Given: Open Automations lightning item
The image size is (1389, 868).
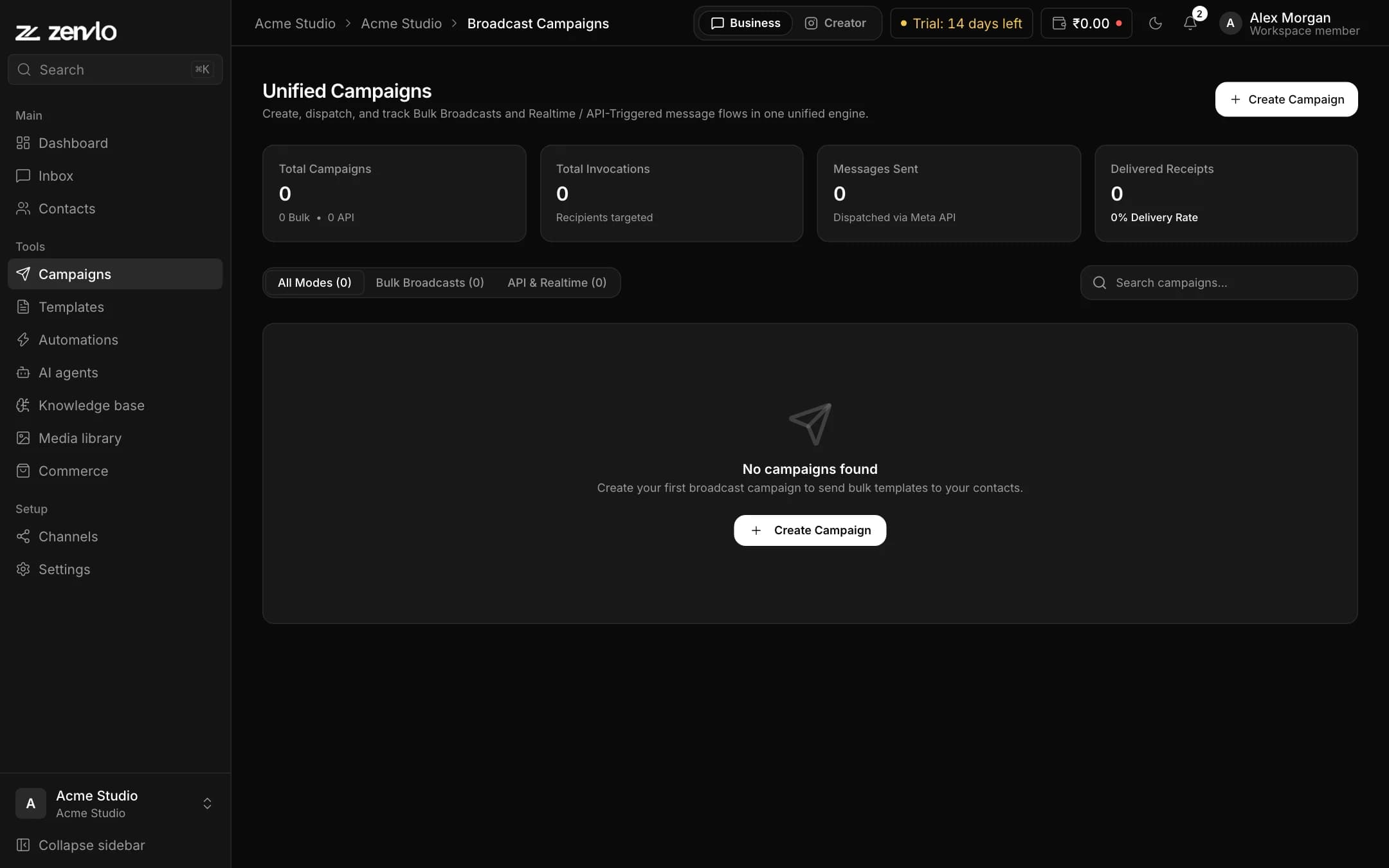Looking at the screenshot, I should point(115,339).
